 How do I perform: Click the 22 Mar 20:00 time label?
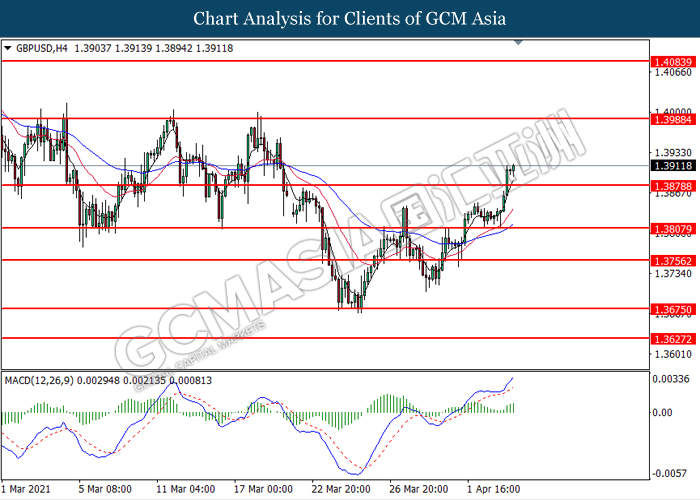(x=341, y=489)
